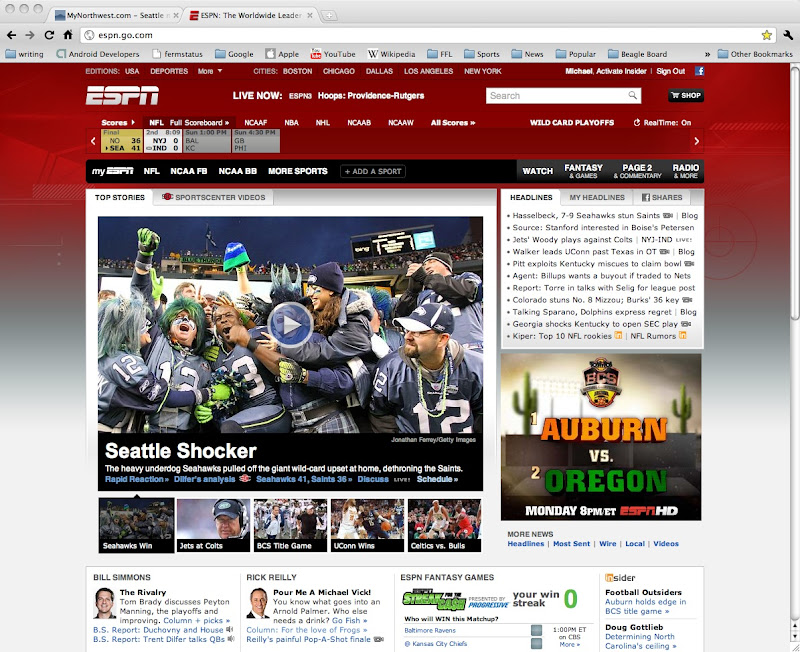800x652 pixels.
Task: Click the Facebook icon beside Sign Out
Action: (x=699, y=71)
